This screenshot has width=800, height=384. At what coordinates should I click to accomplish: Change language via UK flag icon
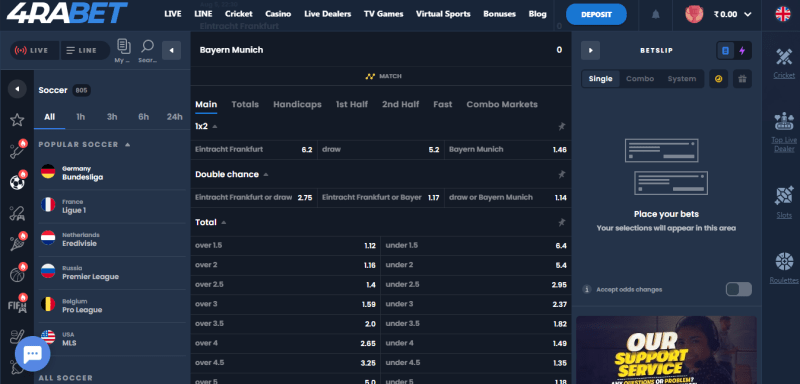click(x=783, y=14)
